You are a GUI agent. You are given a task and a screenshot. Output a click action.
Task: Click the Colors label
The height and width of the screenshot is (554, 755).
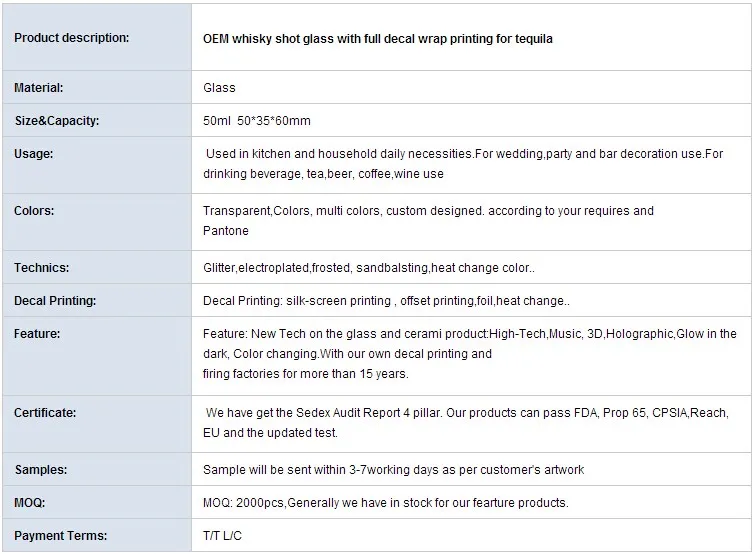click(x=35, y=211)
